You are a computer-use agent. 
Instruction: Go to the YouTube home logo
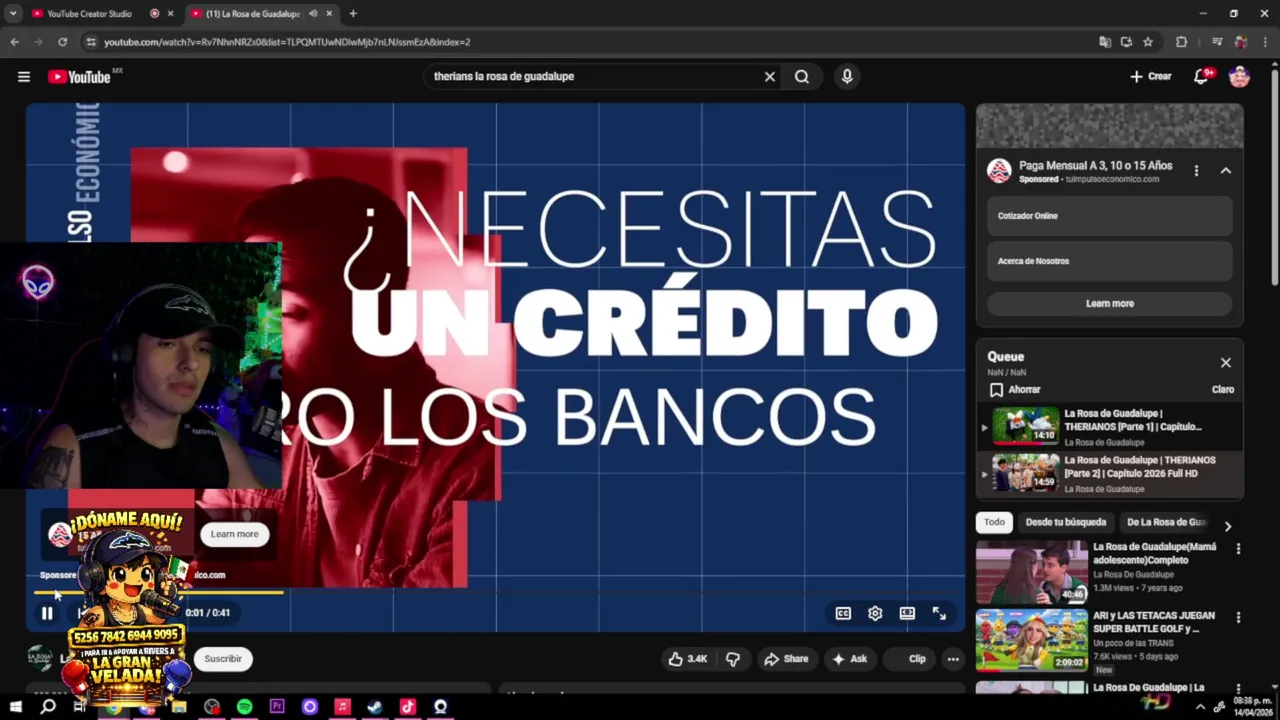tap(79, 77)
